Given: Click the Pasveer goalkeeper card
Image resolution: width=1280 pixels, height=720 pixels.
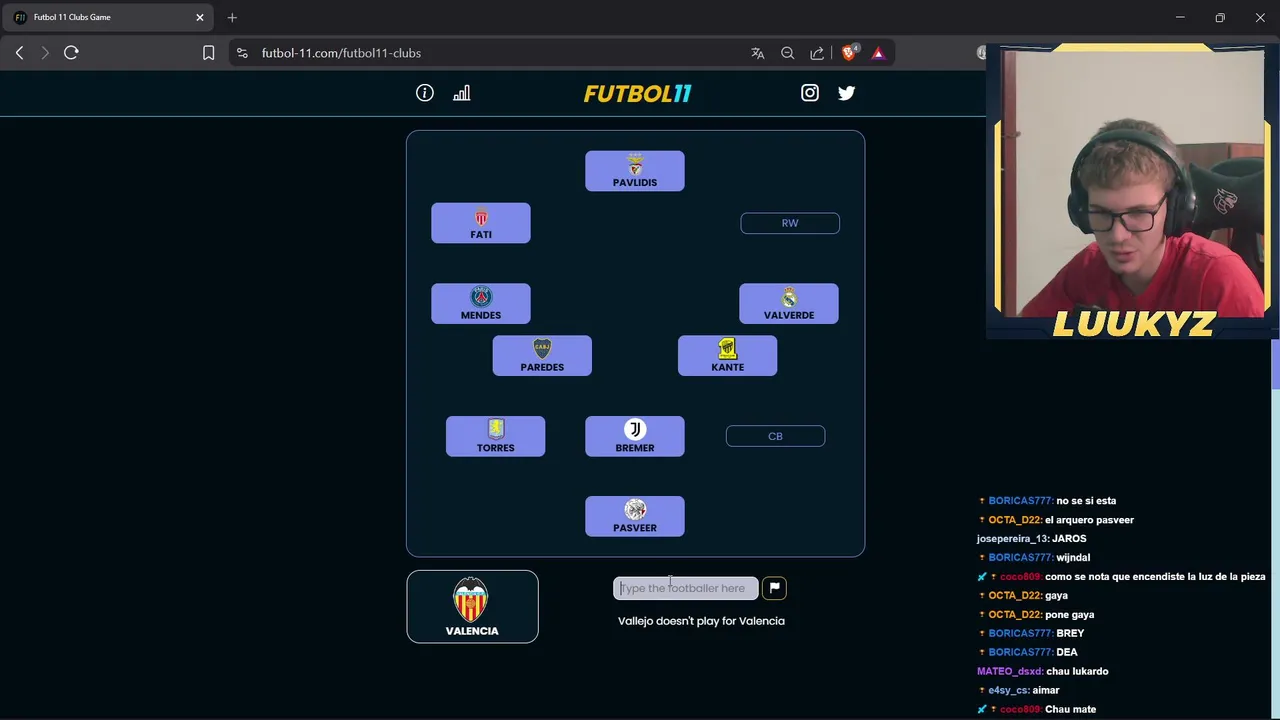Looking at the screenshot, I should click(x=635, y=517).
